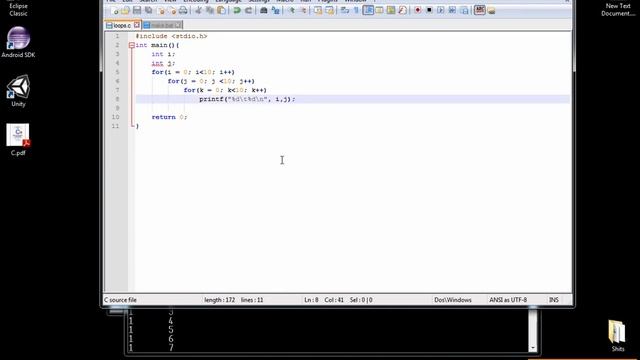Play back the recorded macro
The width and height of the screenshot is (640, 360).
[440, 10]
